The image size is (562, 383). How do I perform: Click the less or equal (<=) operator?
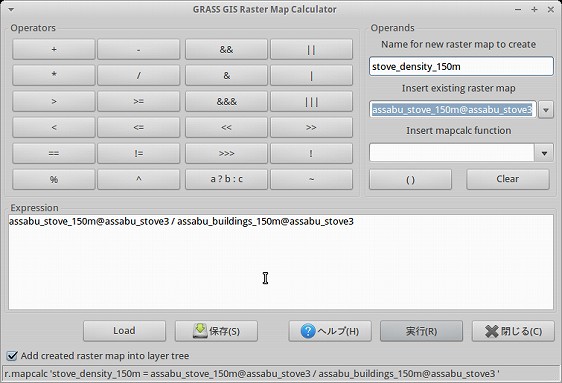139,127
